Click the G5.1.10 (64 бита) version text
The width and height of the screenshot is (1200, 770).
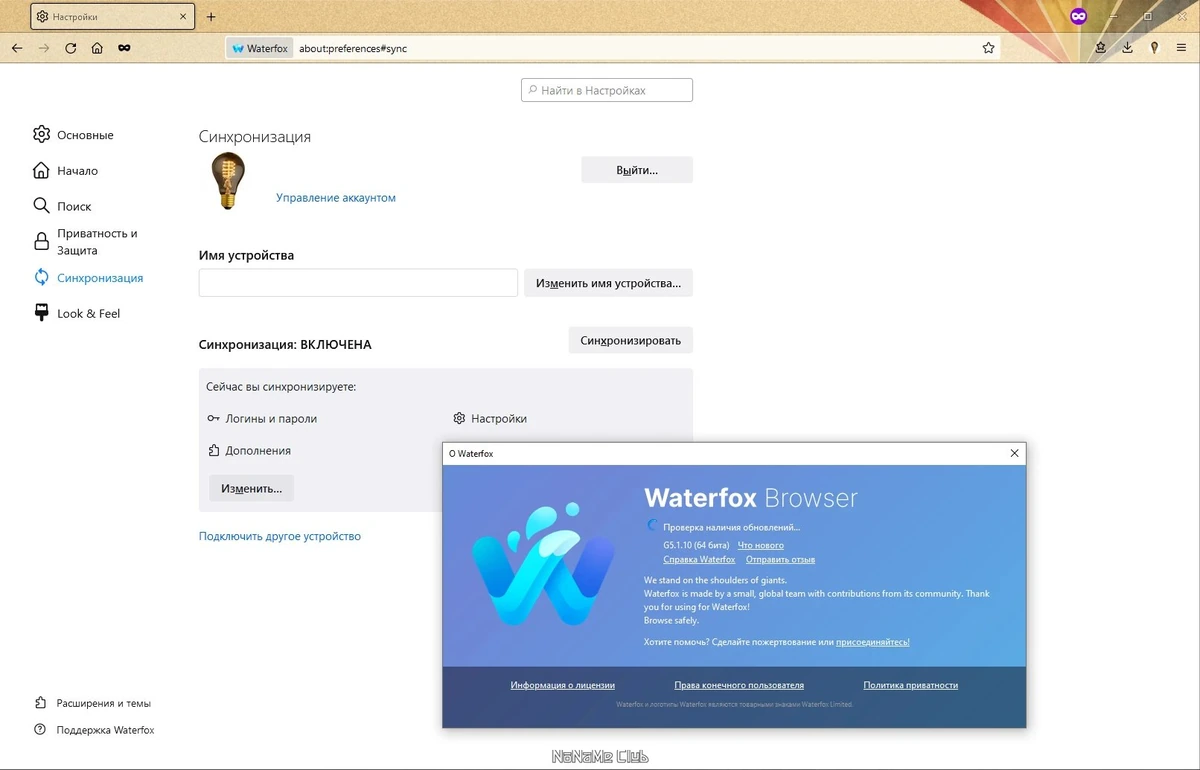click(696, 545)
